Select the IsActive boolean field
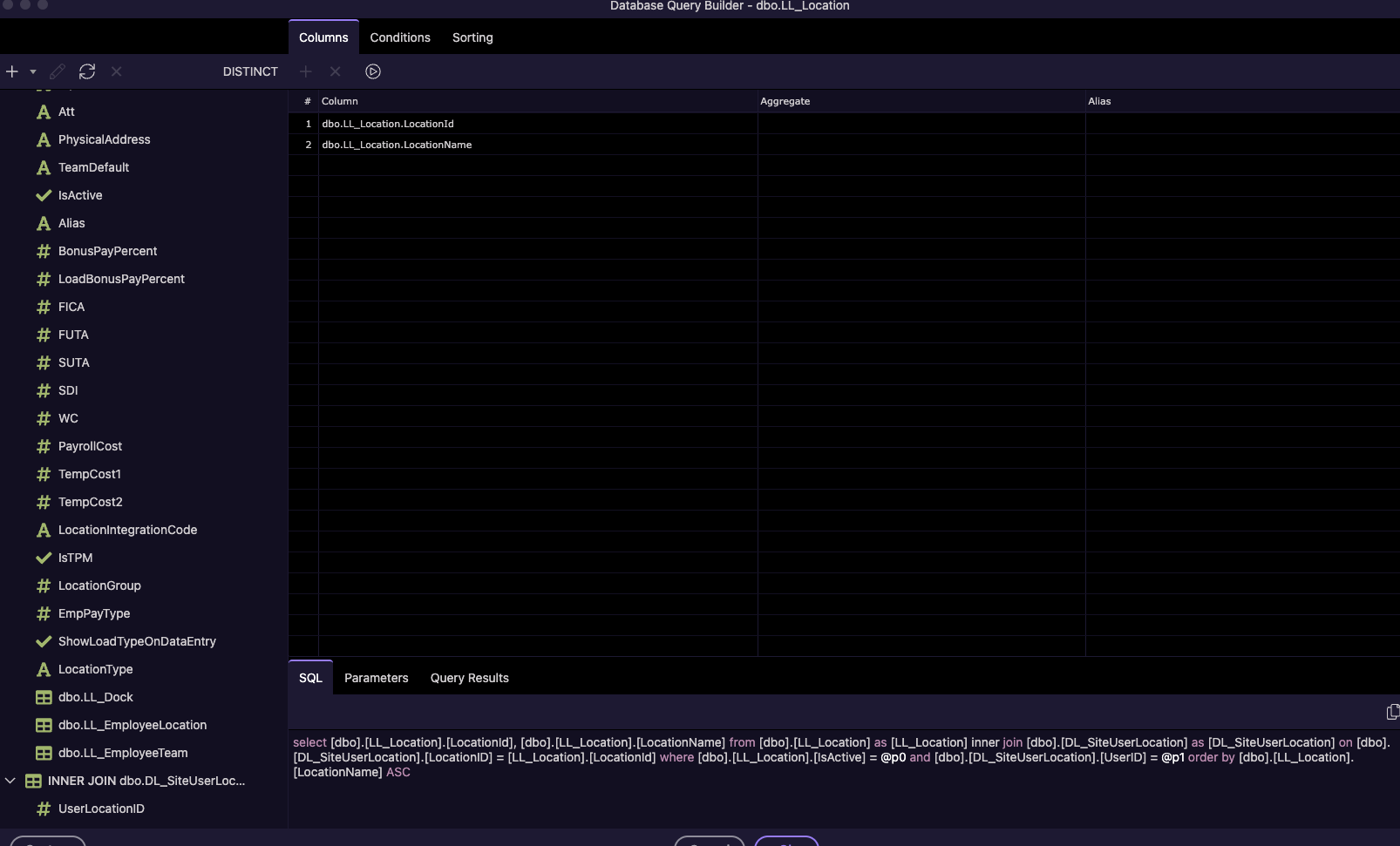Viewport: 1400px width, 846px height. pyautogui.click(x=80, y=195)
